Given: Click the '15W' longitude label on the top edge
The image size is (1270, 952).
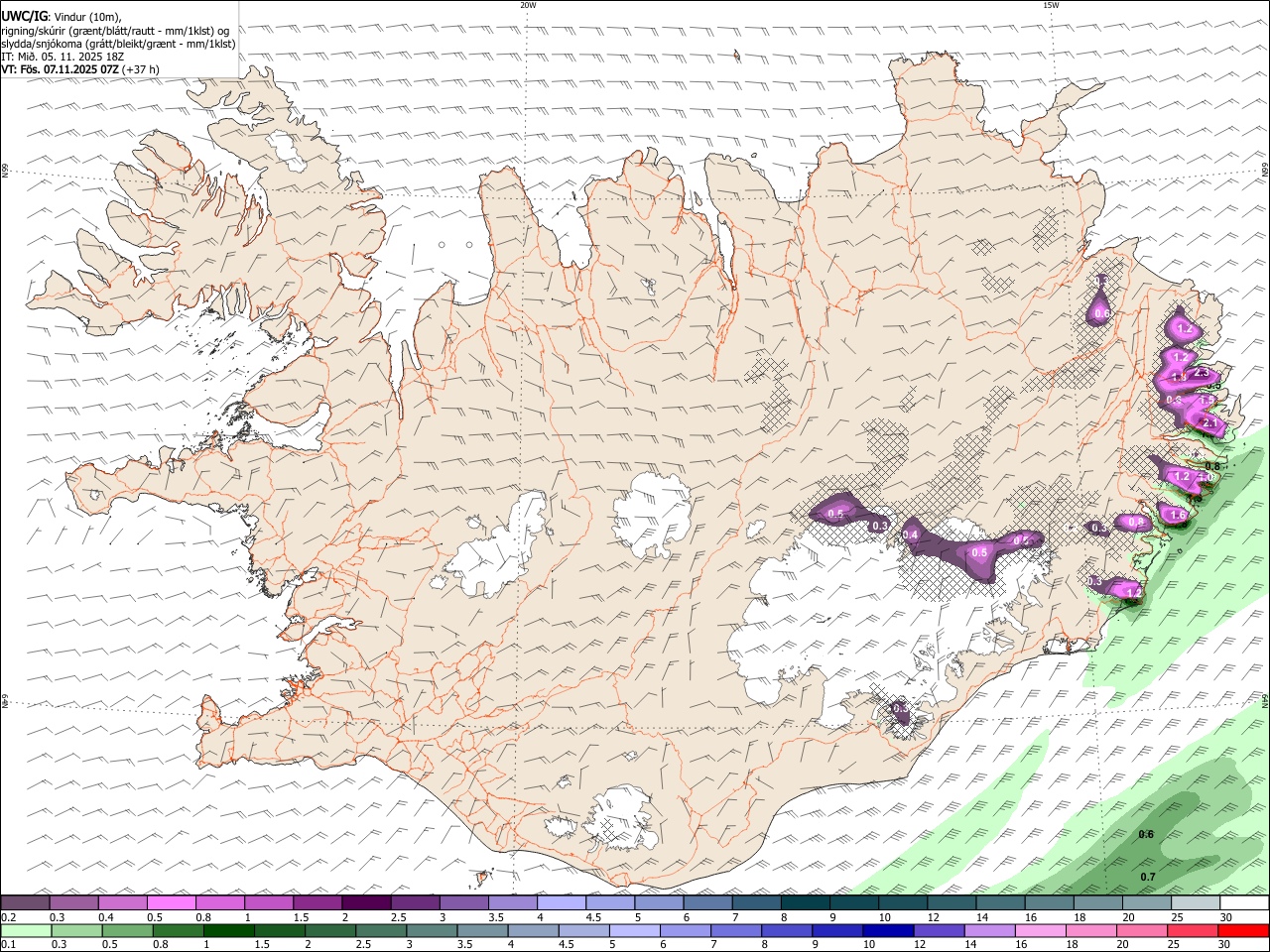Looking at the screenshot, I should click(1051, 5).
